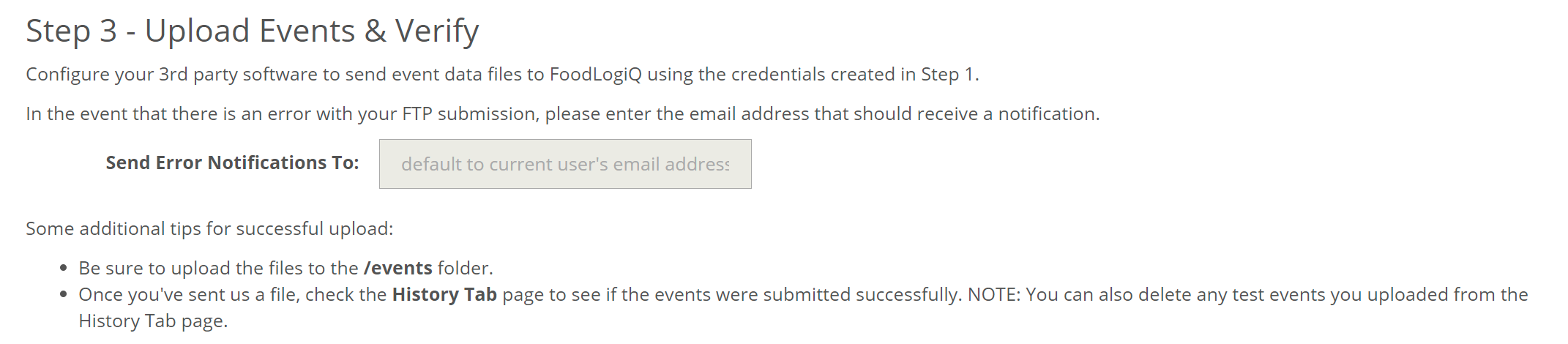Click the 'default to current user's email' placeholder
1568x344 pixels.
point(565,164)
